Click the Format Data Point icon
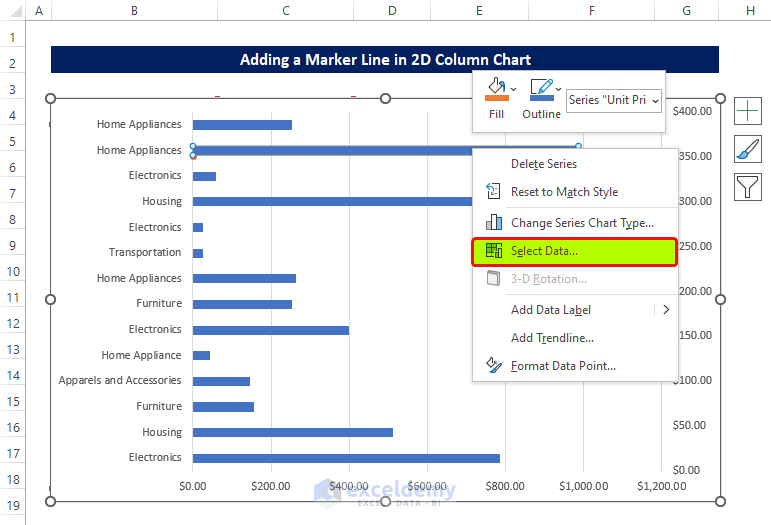 pos(493,366)
